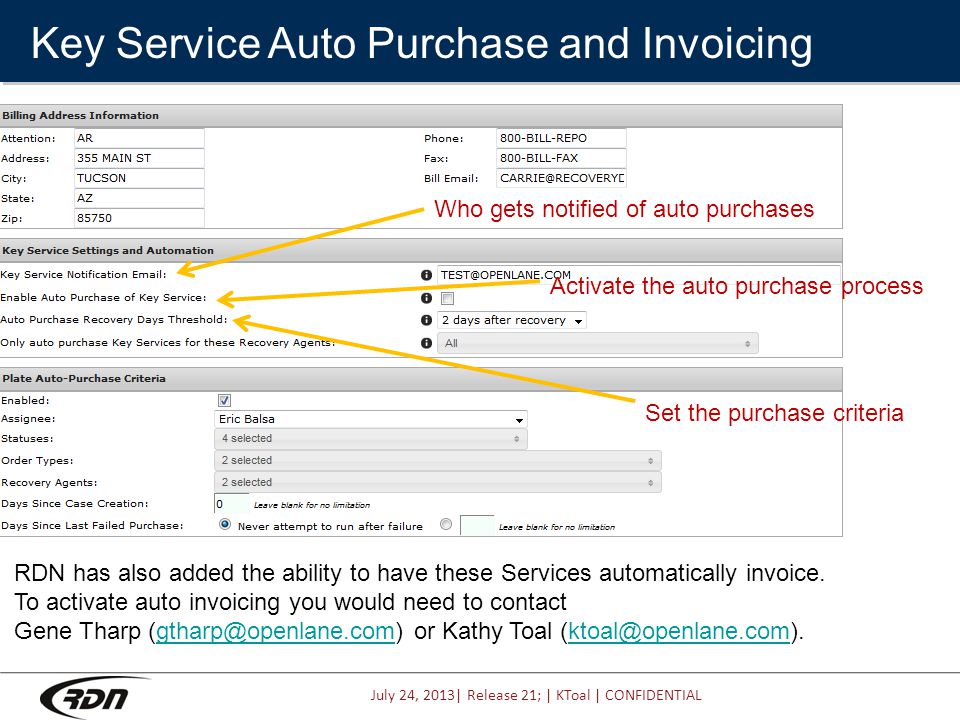Click the Address field with 355 MAIN ST
Screen dimensions: 960x720
coord(139,158)
